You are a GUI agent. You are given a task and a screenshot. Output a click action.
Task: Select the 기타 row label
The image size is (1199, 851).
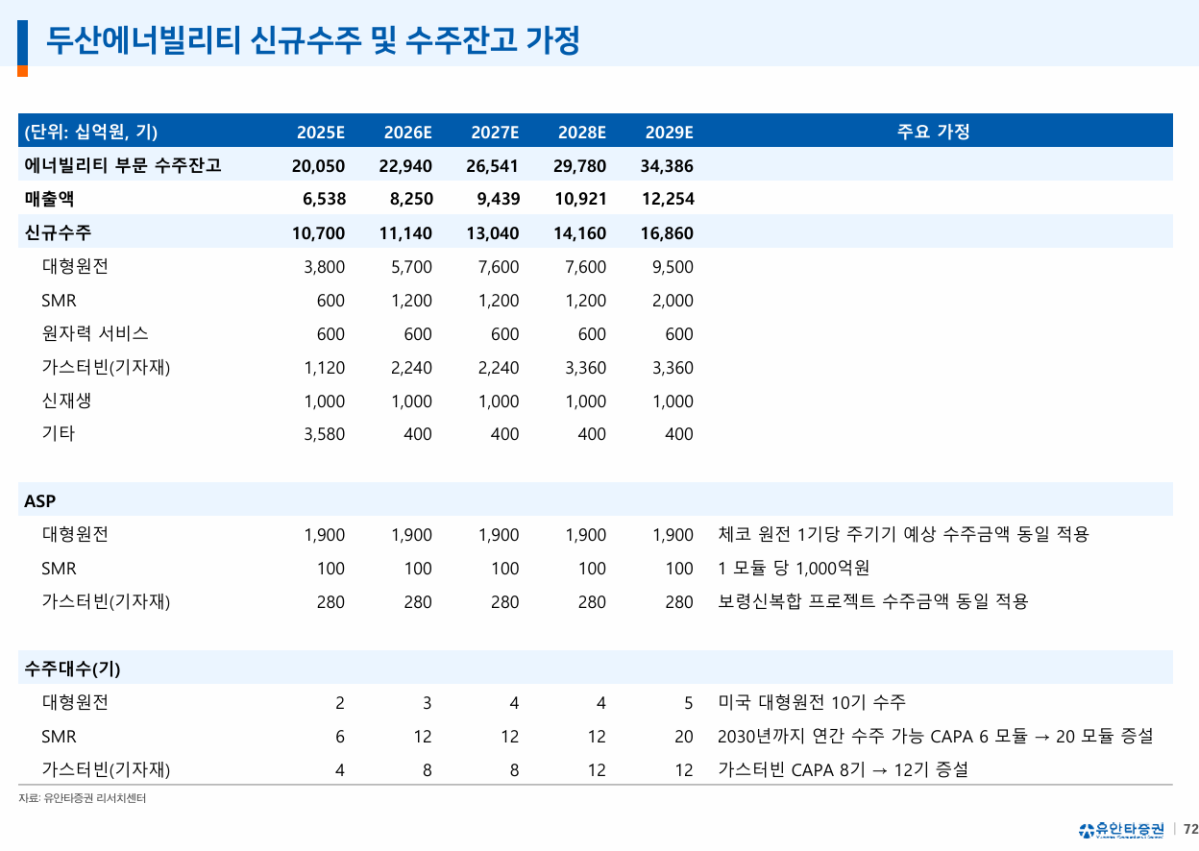(x=58, y=434)
